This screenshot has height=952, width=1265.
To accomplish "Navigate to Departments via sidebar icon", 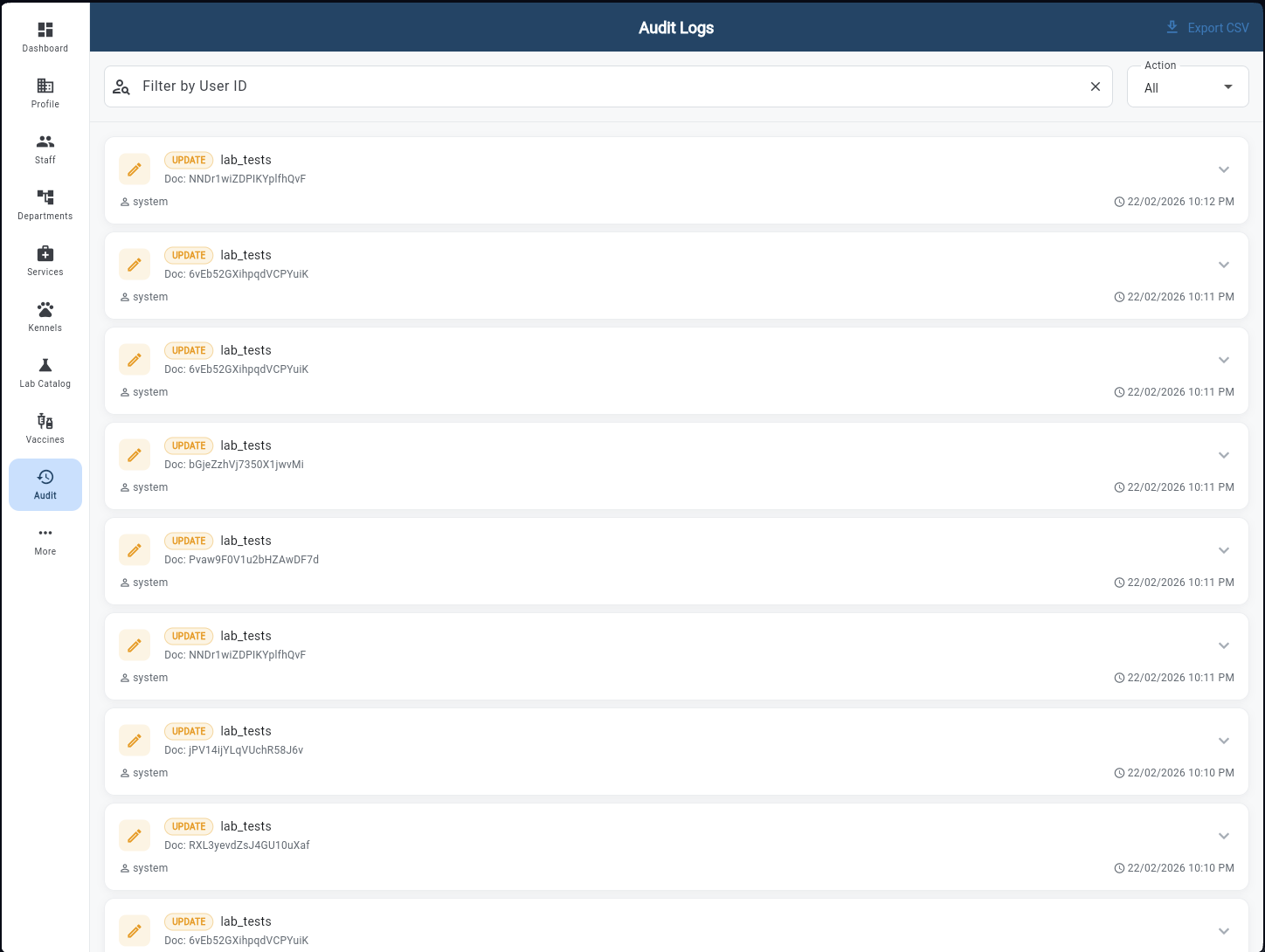I will pos(45,204).
